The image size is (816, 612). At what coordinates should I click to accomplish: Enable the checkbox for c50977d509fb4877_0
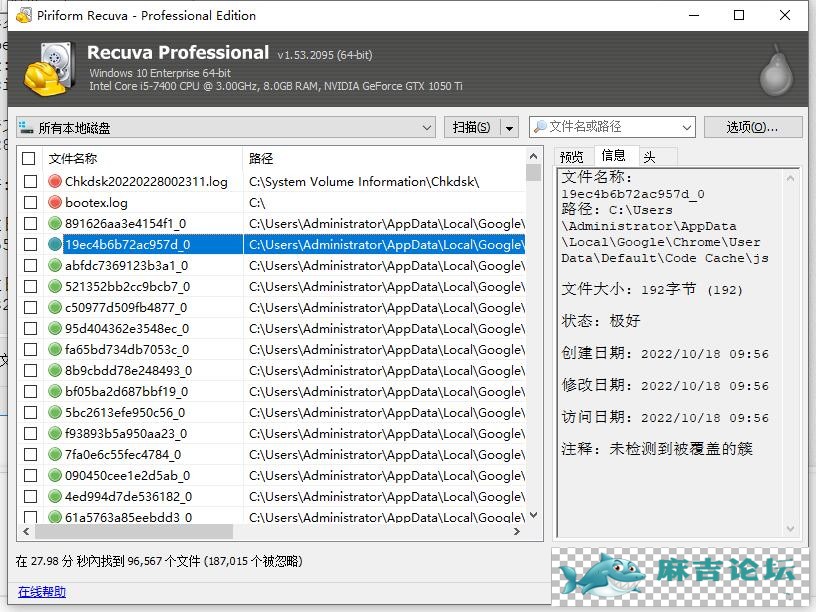point(31,307)
